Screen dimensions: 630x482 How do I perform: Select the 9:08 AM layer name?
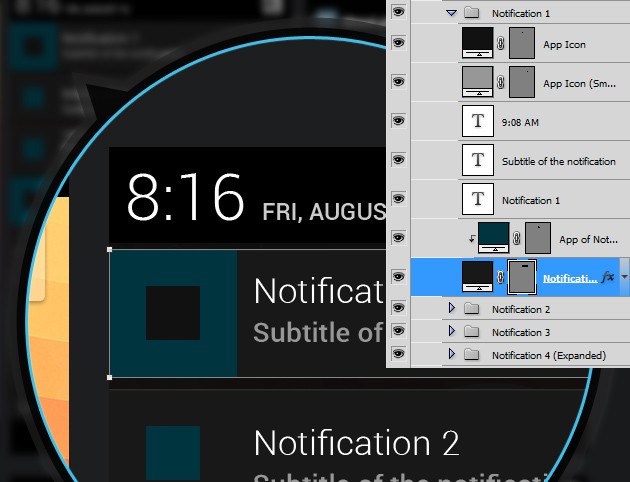click(520, 123)
